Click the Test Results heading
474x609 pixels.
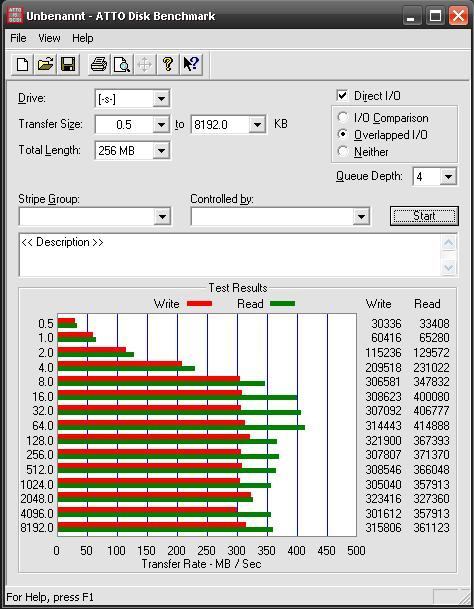coord(238,288)
